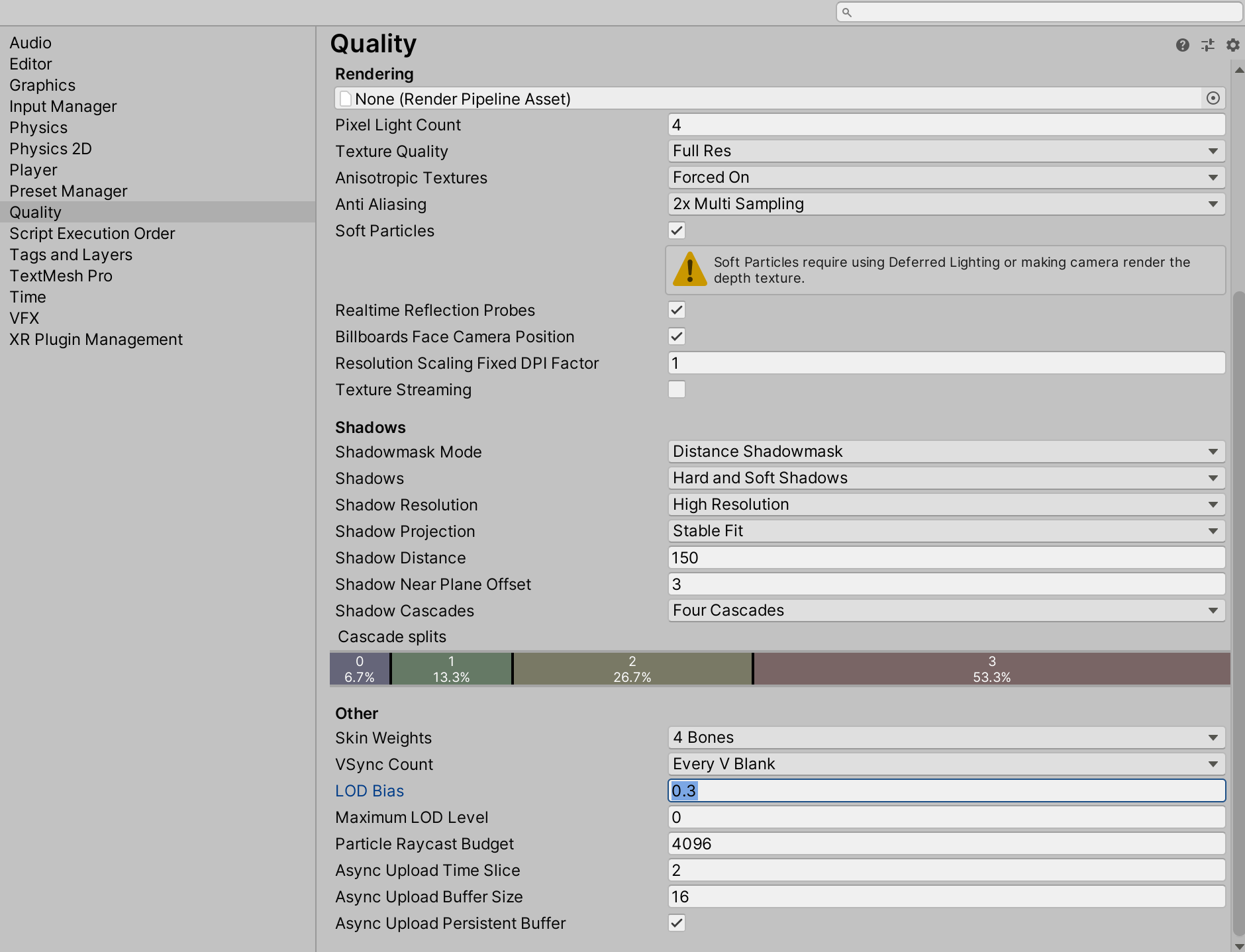The height and width of the screenshot is (952, 1245).
Task: Select Graphics in the settings sidebar
Action: (42, 85)
